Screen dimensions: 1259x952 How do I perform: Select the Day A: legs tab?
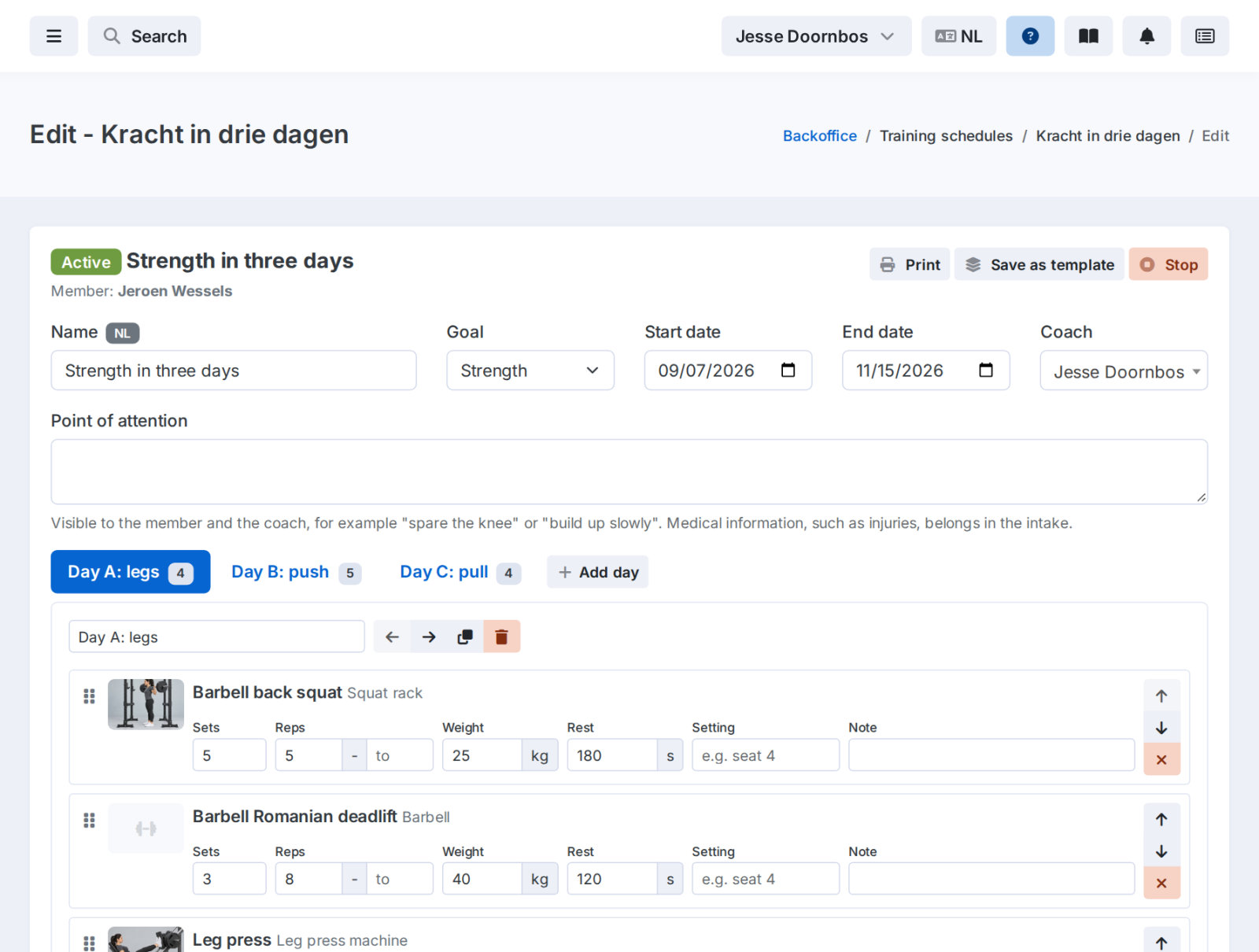(131, 572)
